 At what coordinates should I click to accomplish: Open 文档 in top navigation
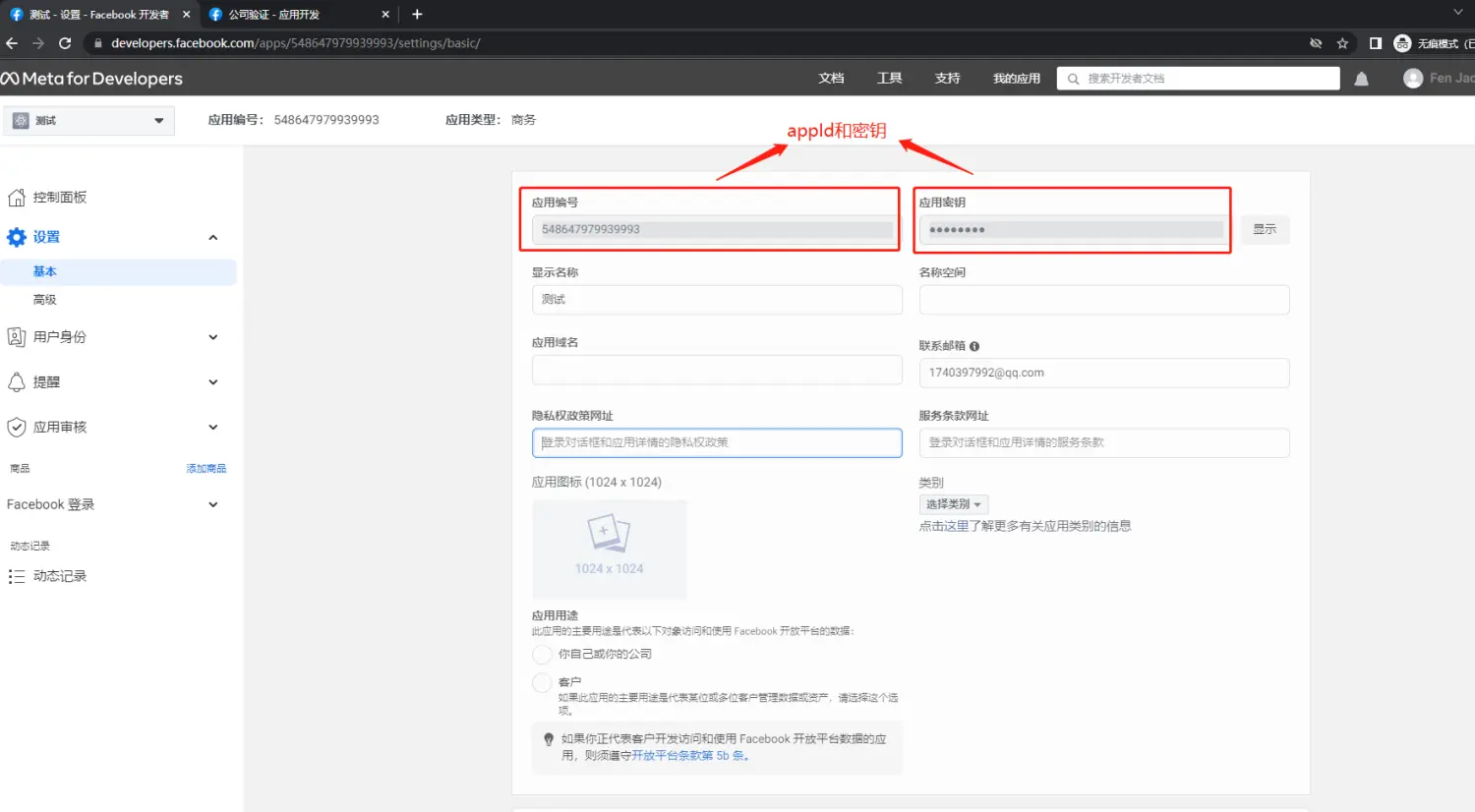(x=831, y=79)
